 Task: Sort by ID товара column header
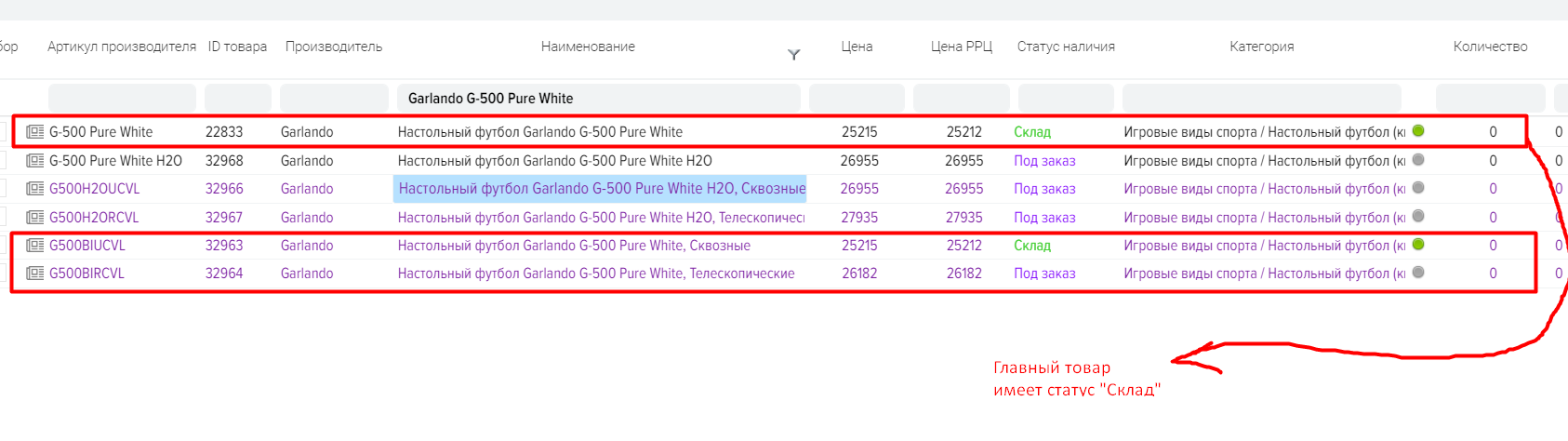coord(237,47)
